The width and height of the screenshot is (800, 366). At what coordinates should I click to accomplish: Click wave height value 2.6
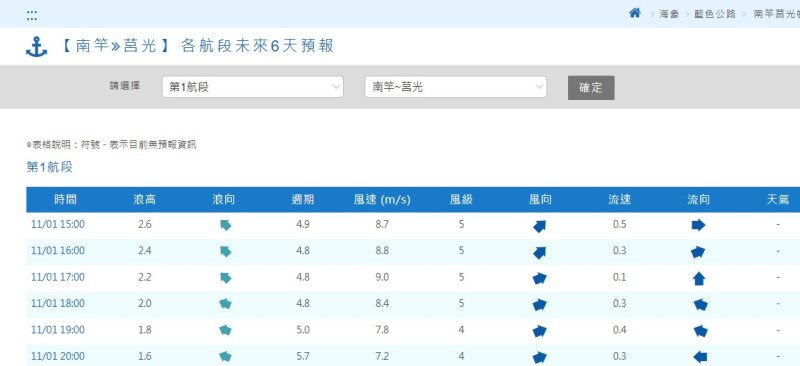(x=144, y=225)
